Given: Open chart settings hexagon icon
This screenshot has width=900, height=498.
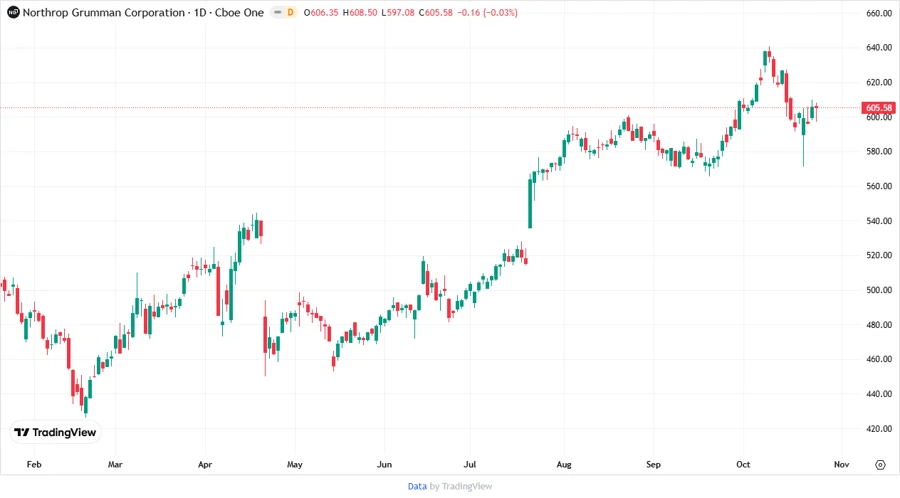Looking at the screenshot, I should pyautogui.click(x=880, y=464).
